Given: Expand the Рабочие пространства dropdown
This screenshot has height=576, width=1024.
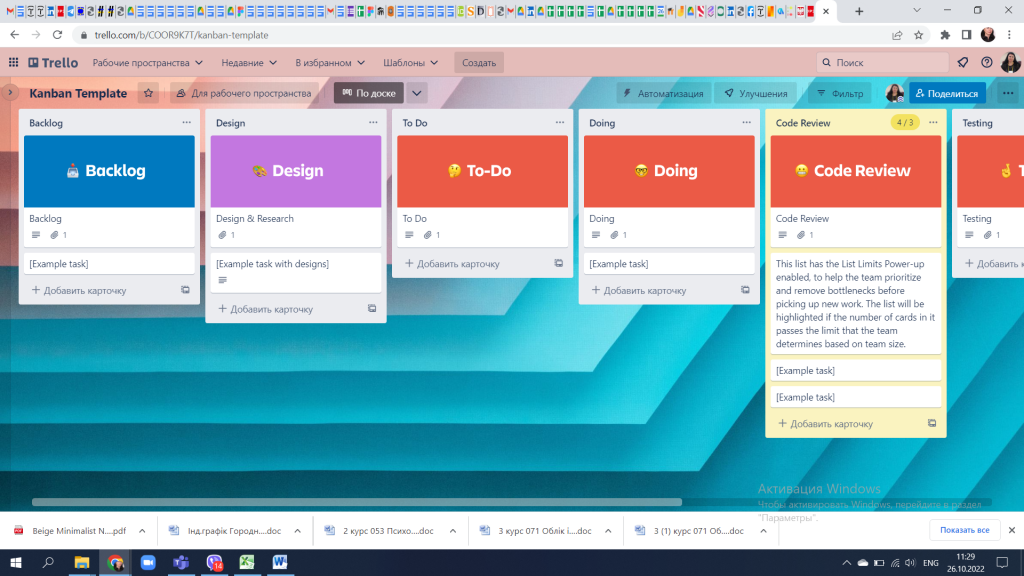Looking at the screenshot, I should pos(148,63).
